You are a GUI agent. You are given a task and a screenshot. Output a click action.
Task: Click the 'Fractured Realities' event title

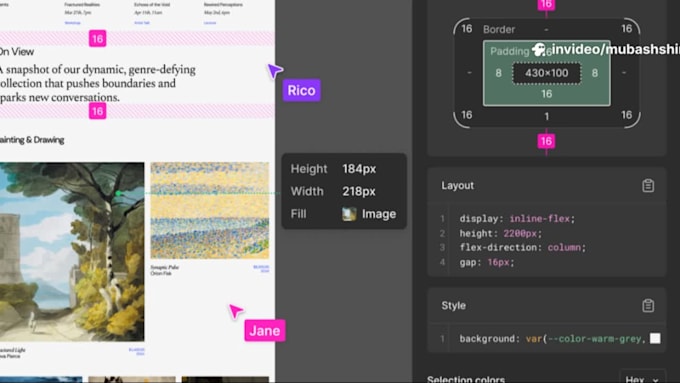pos(82,4)
